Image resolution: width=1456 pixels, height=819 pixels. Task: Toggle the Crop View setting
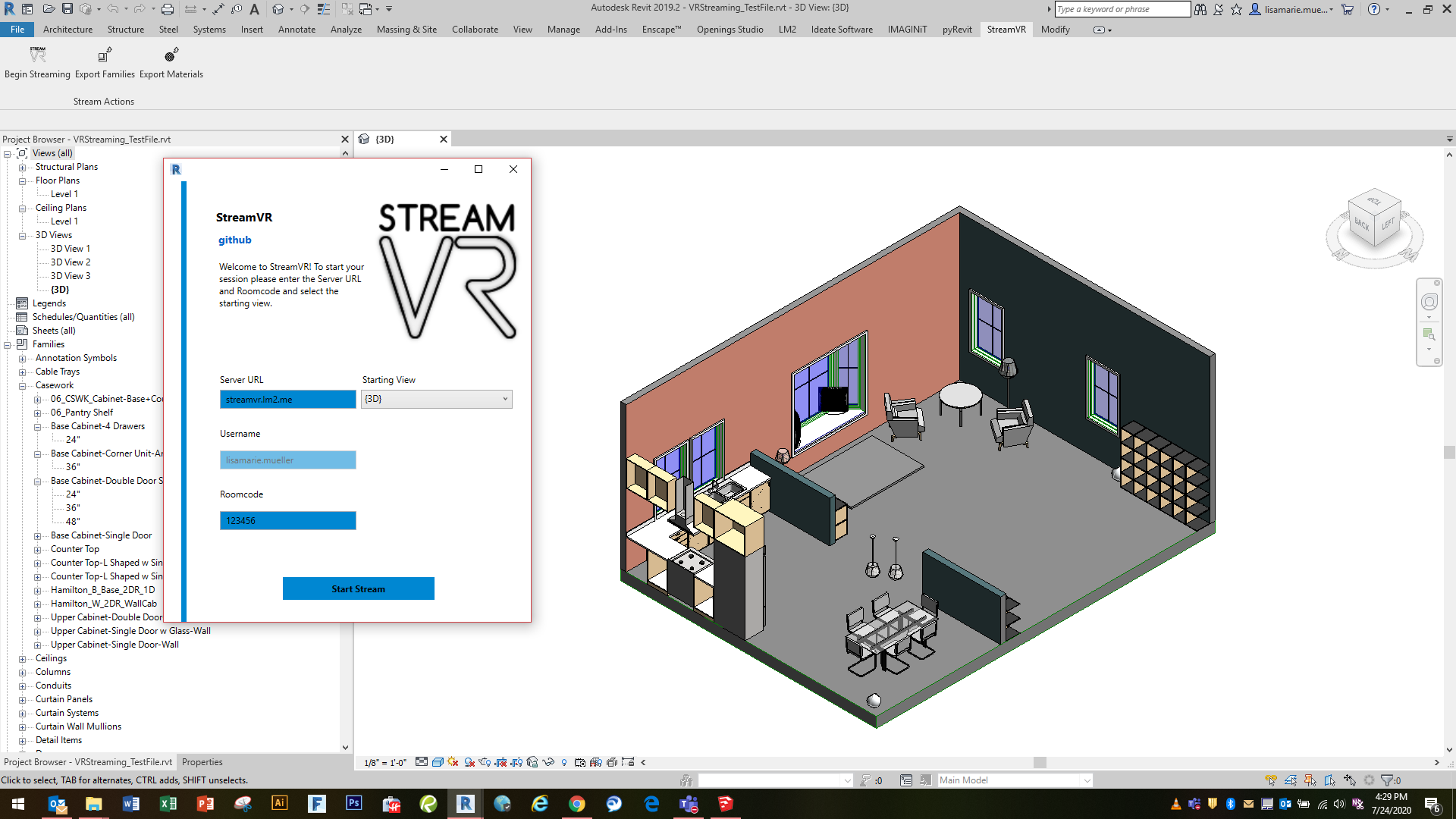[502, 762]
